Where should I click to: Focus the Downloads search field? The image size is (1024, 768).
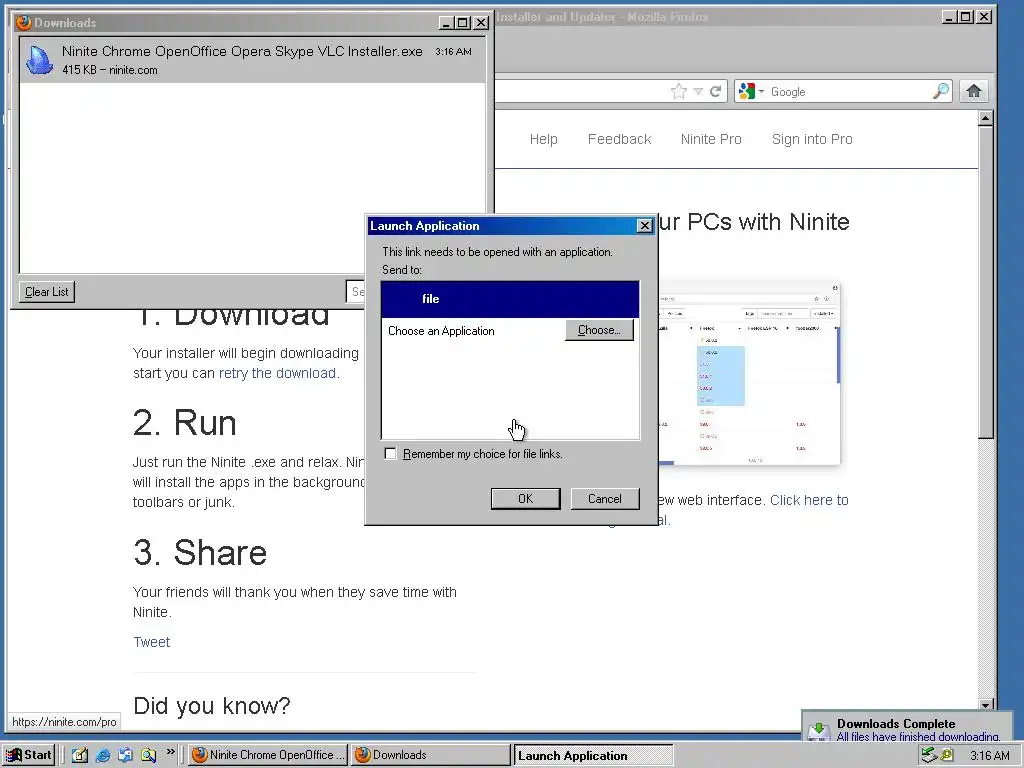tap(356, 292)
